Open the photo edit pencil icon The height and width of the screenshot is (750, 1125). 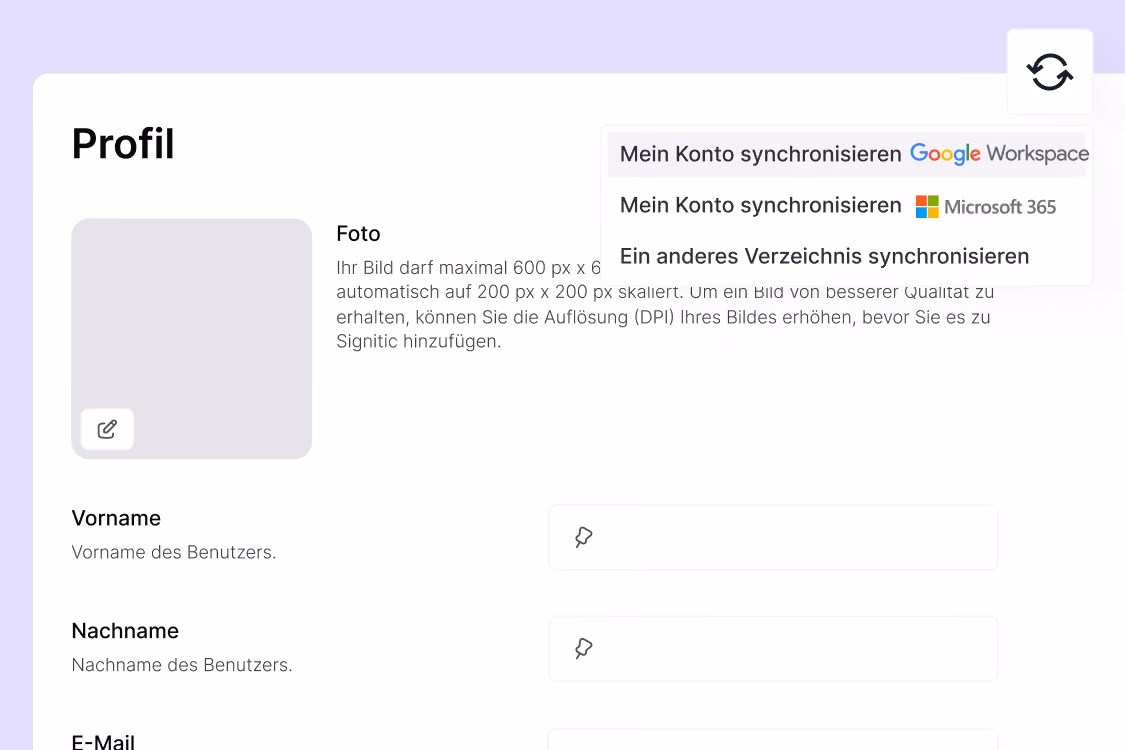click(108, 429)
